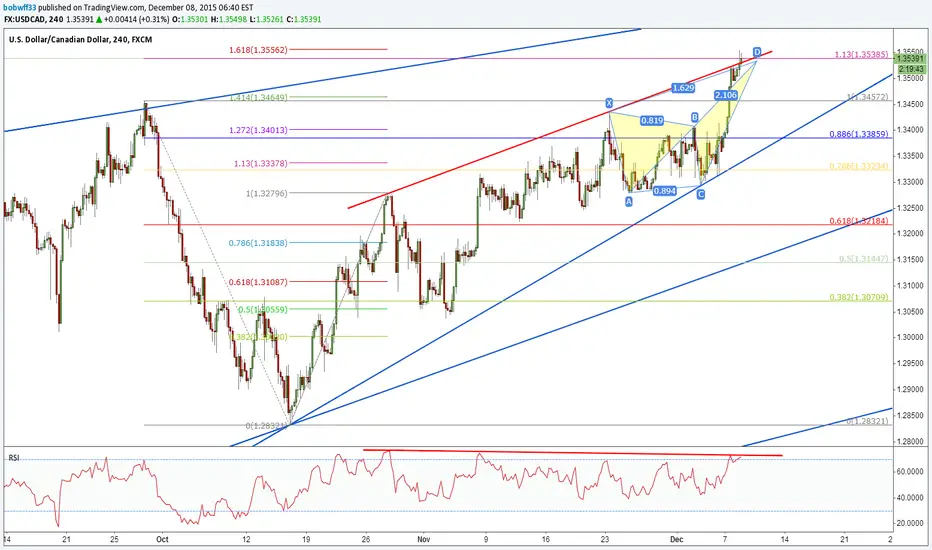Click the 1(1.32796) Fibonacci label

pyautogui.click(x=266, y=193)
